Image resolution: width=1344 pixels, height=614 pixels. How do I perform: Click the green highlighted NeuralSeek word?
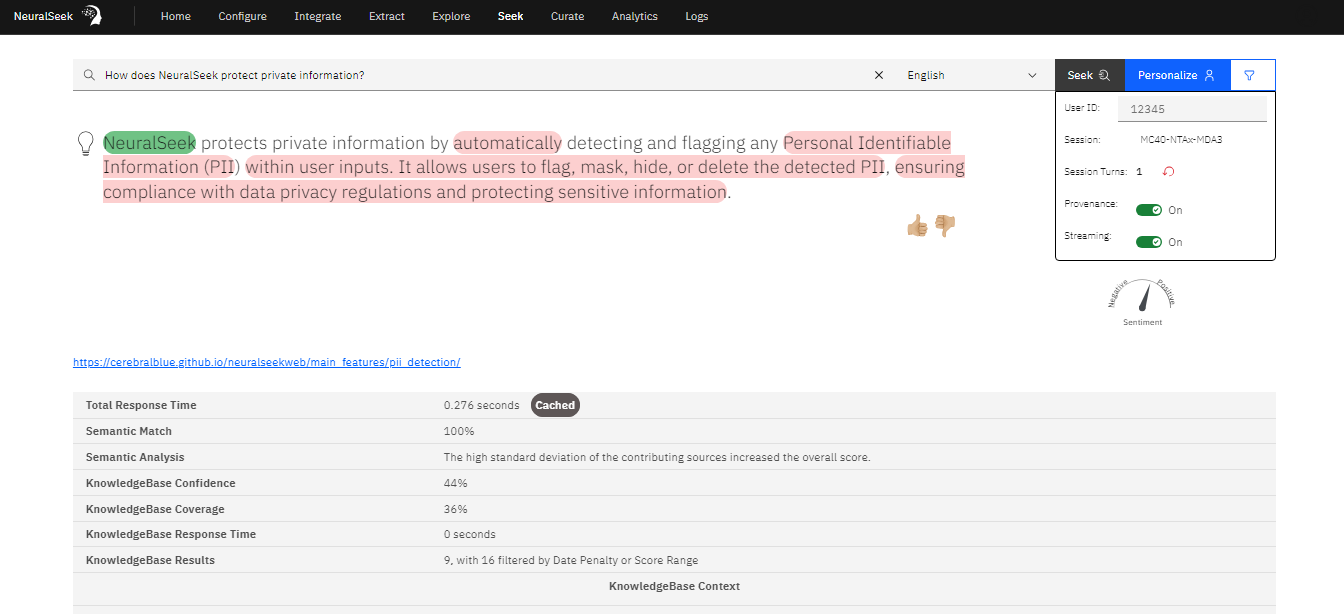coord(150,142)
